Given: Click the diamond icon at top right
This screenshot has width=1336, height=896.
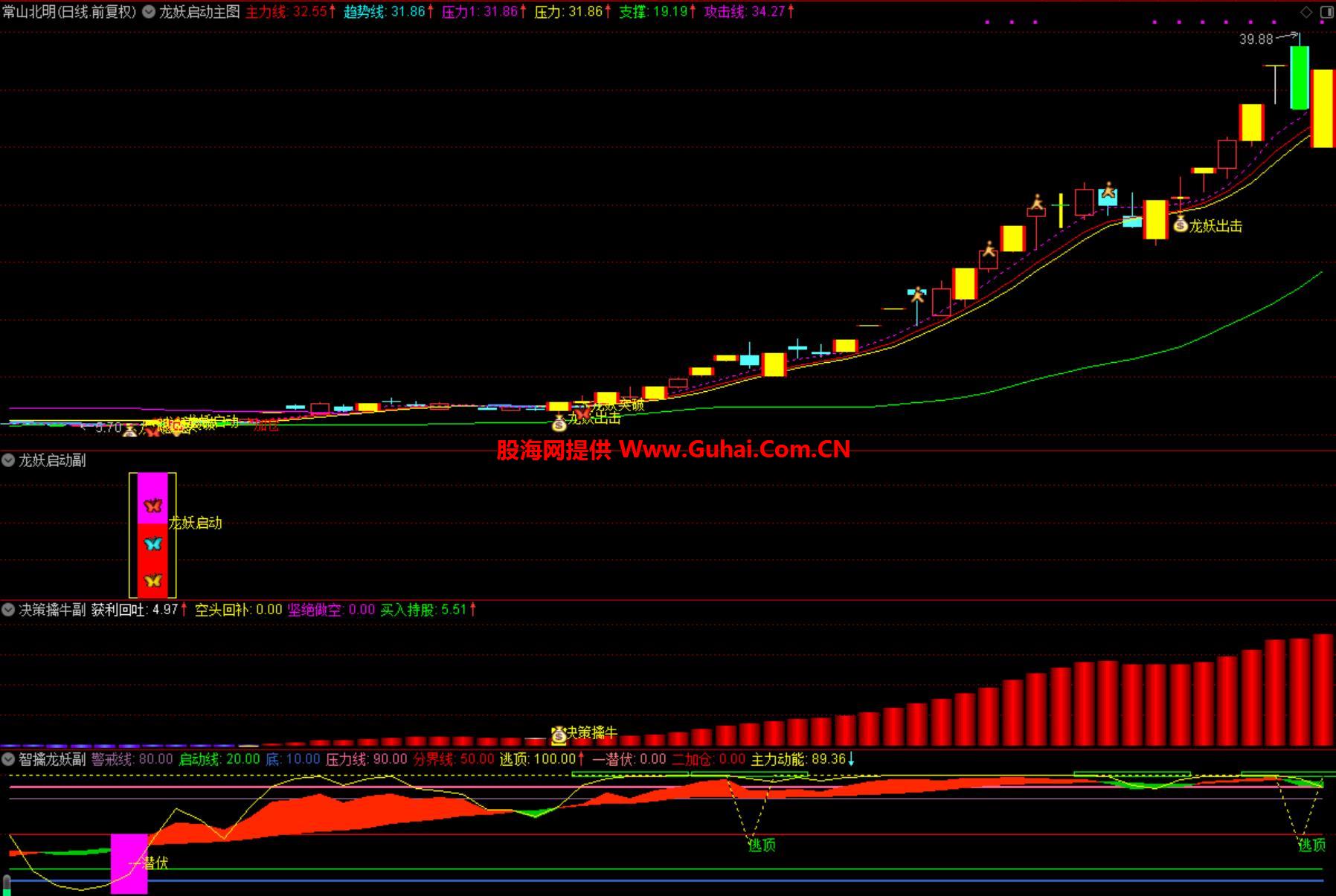Looking at the screenshot, I should [1306, 12].
